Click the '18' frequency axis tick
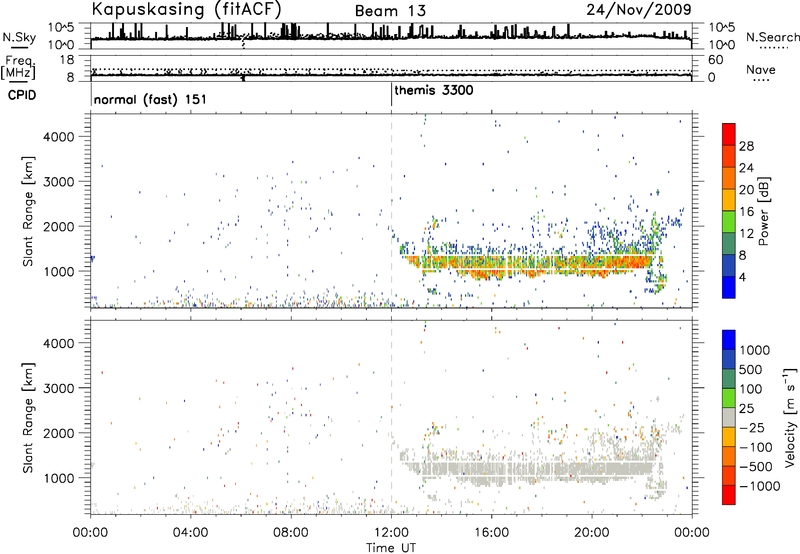The image size is (800, 554). (x=67, y=60)
